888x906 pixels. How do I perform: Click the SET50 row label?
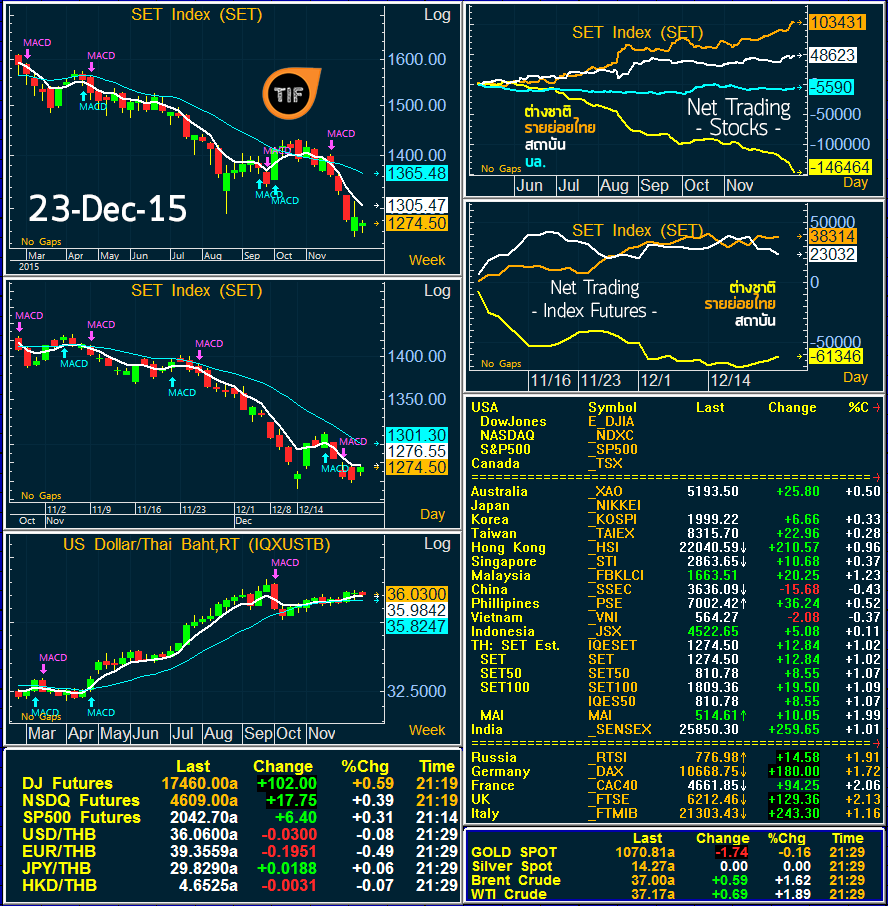coord(501,674)
